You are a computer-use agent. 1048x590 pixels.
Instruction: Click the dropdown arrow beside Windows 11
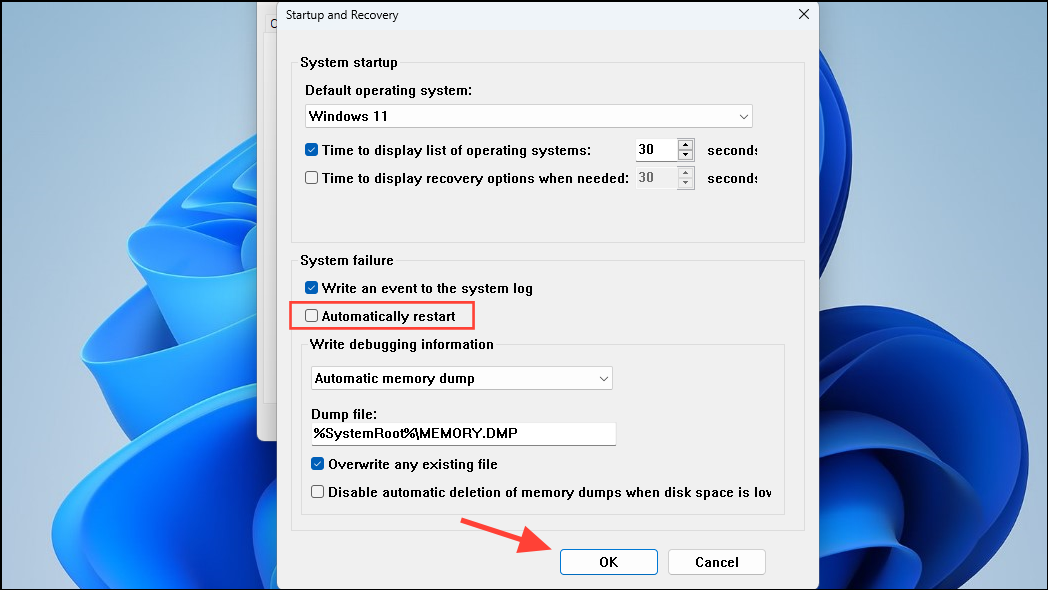743,116
